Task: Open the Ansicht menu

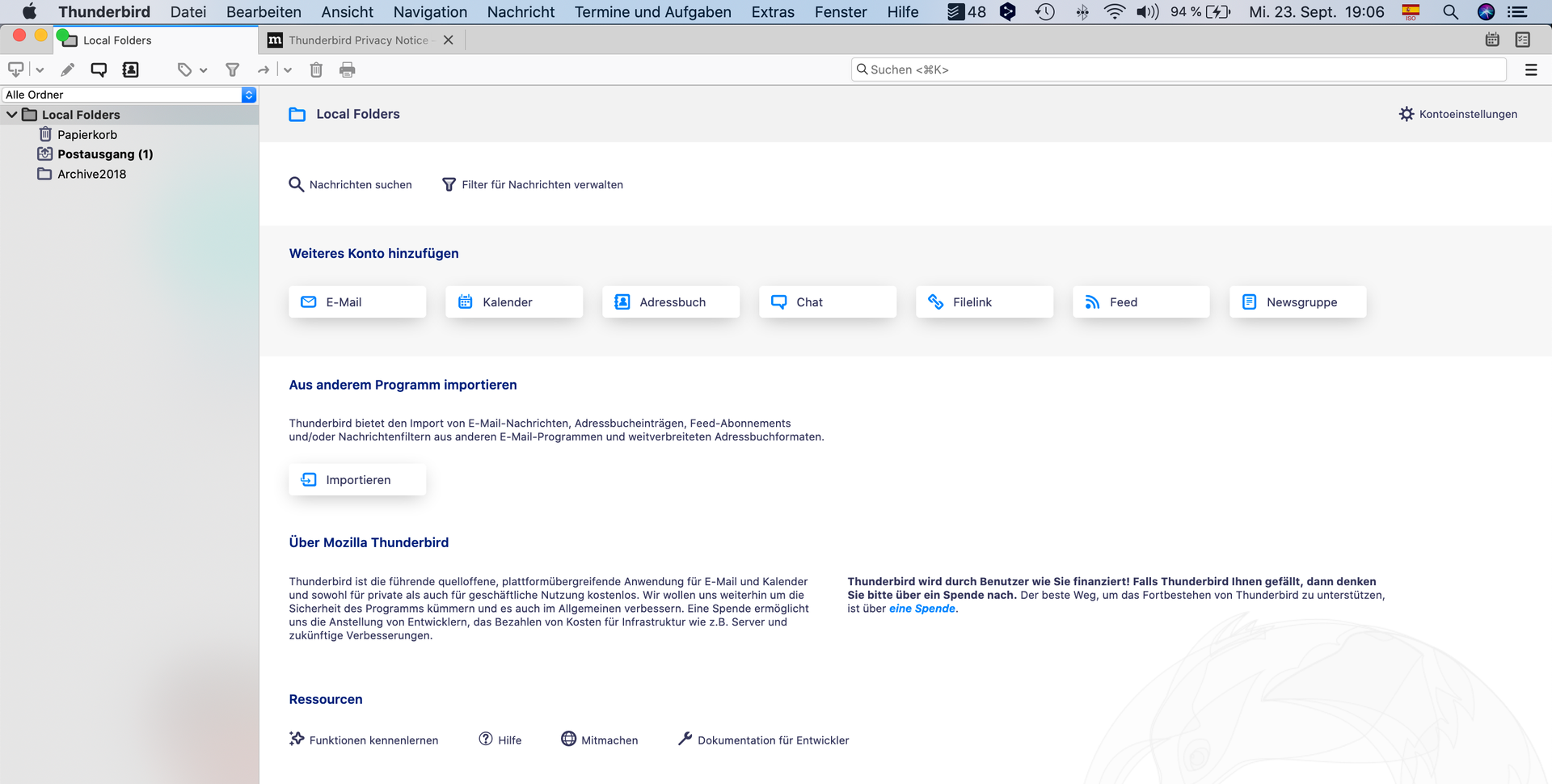Action: click(x=348, y=12)
